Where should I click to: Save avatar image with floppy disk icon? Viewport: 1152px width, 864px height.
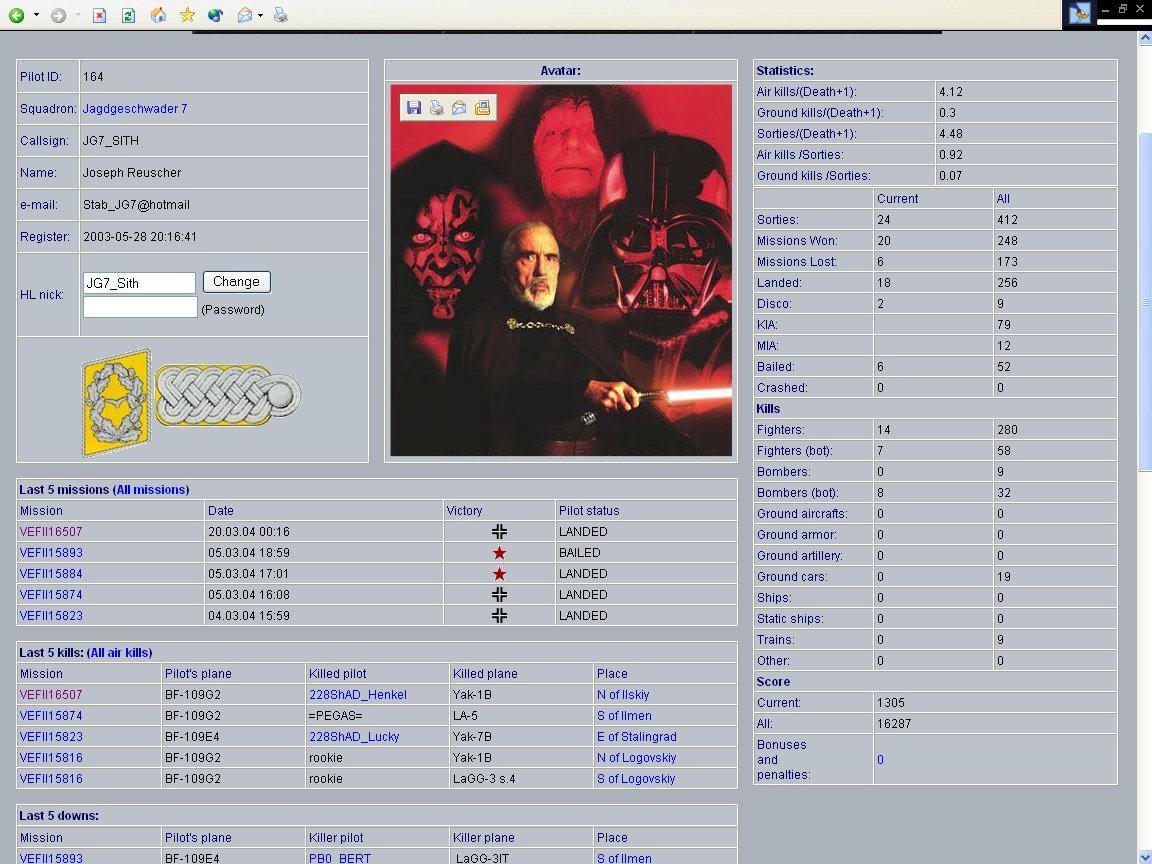pos(414,108)
